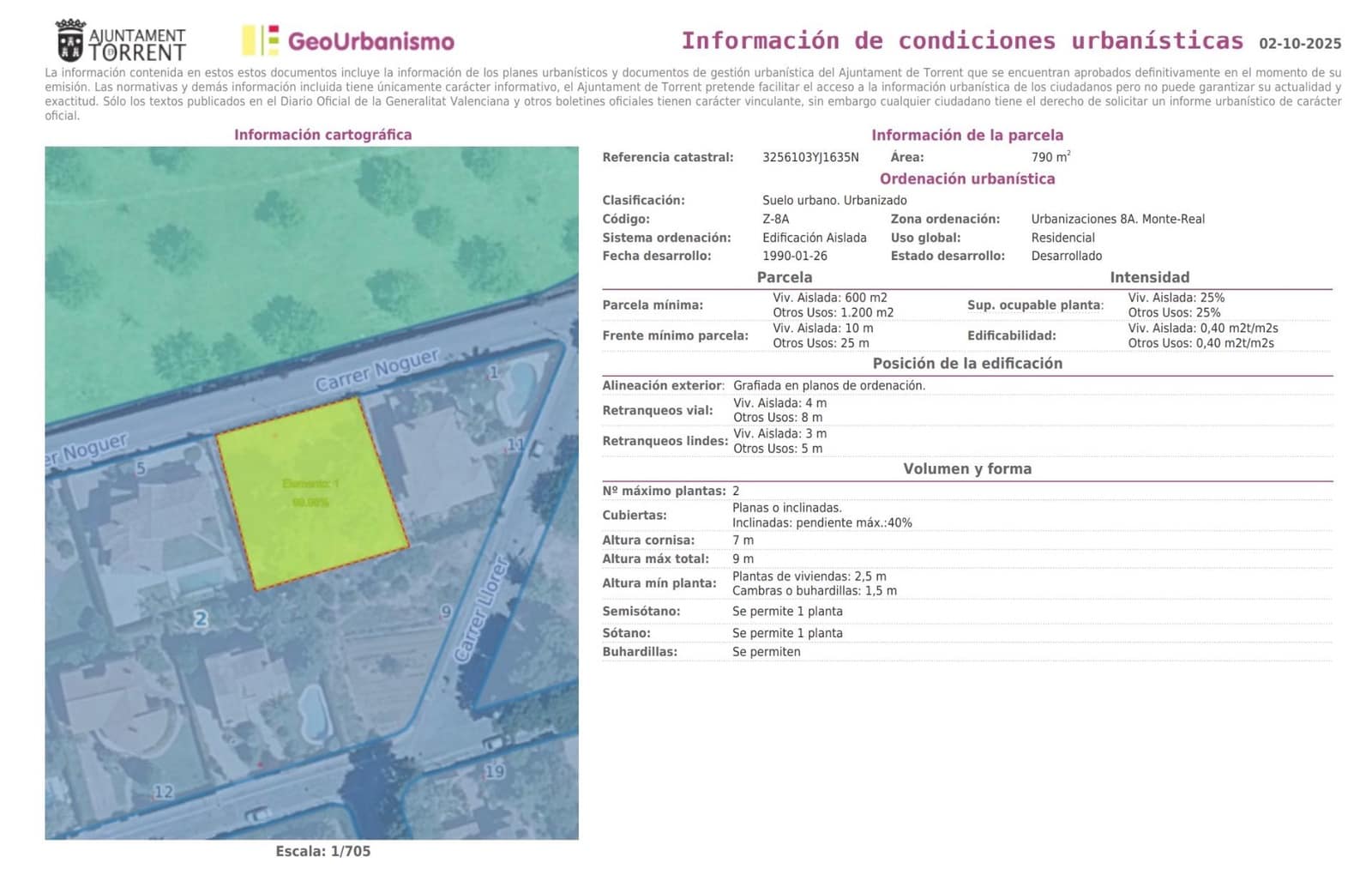Click parcel number 12 on the cartographic view
This screenshot has height=881, width=1372.
click(165, 789)
